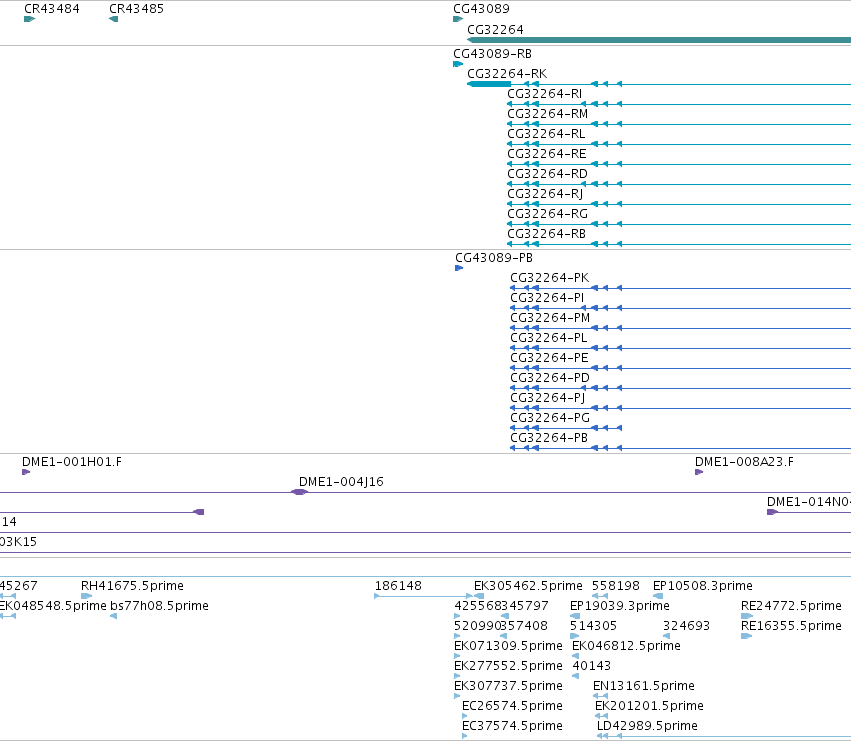Select the CR43485 gene arrow
This screenshot has width=851, height=741.
(113, 19)
